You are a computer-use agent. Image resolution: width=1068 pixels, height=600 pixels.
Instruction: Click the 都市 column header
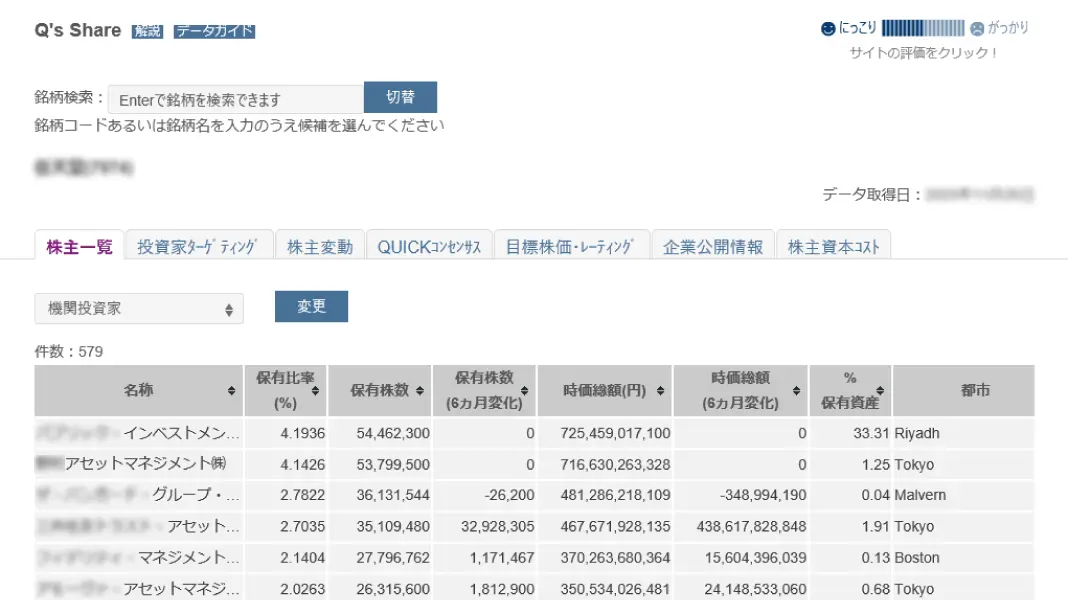coord(964,390)
